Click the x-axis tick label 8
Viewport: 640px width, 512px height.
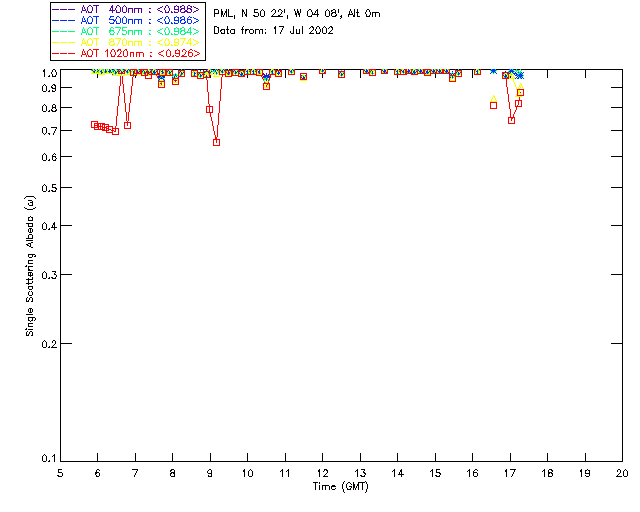coord(173,473)
